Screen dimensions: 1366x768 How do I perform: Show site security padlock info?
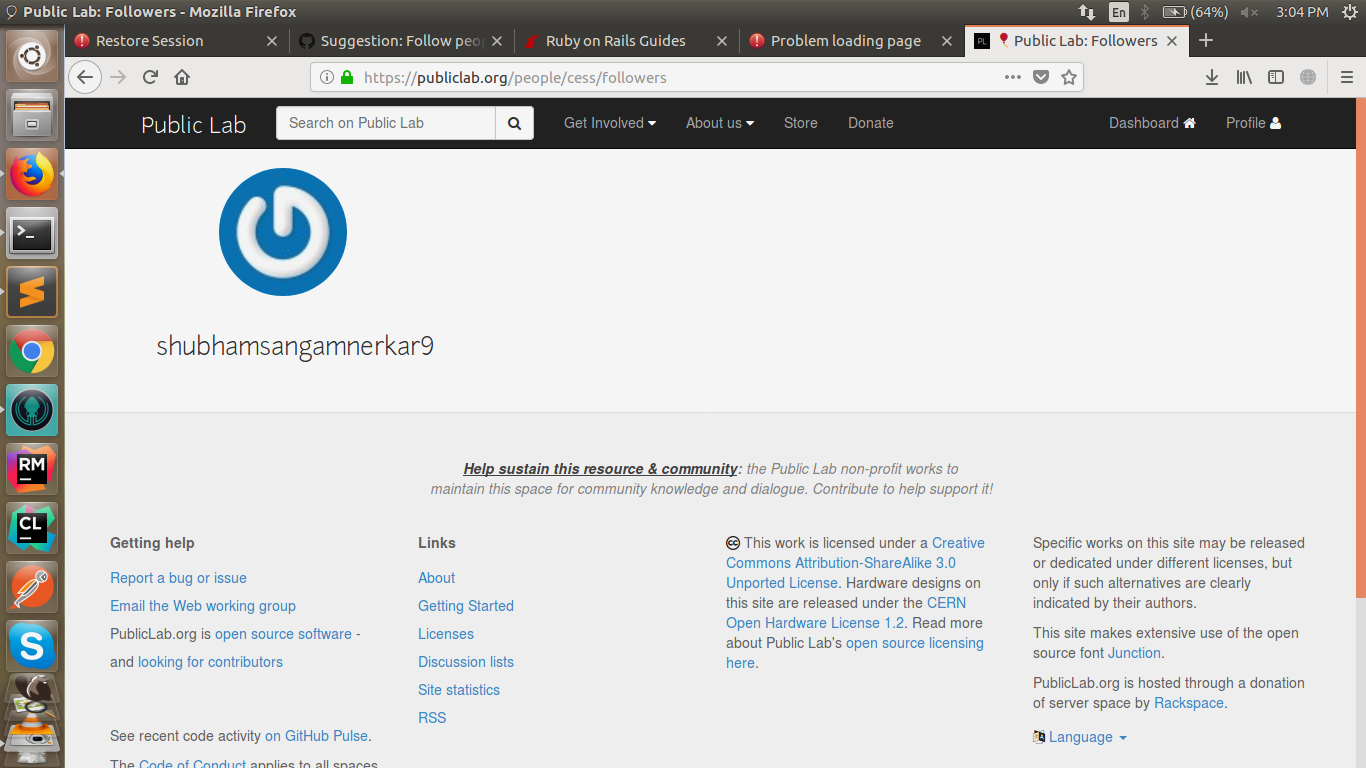tap(347, 77)
